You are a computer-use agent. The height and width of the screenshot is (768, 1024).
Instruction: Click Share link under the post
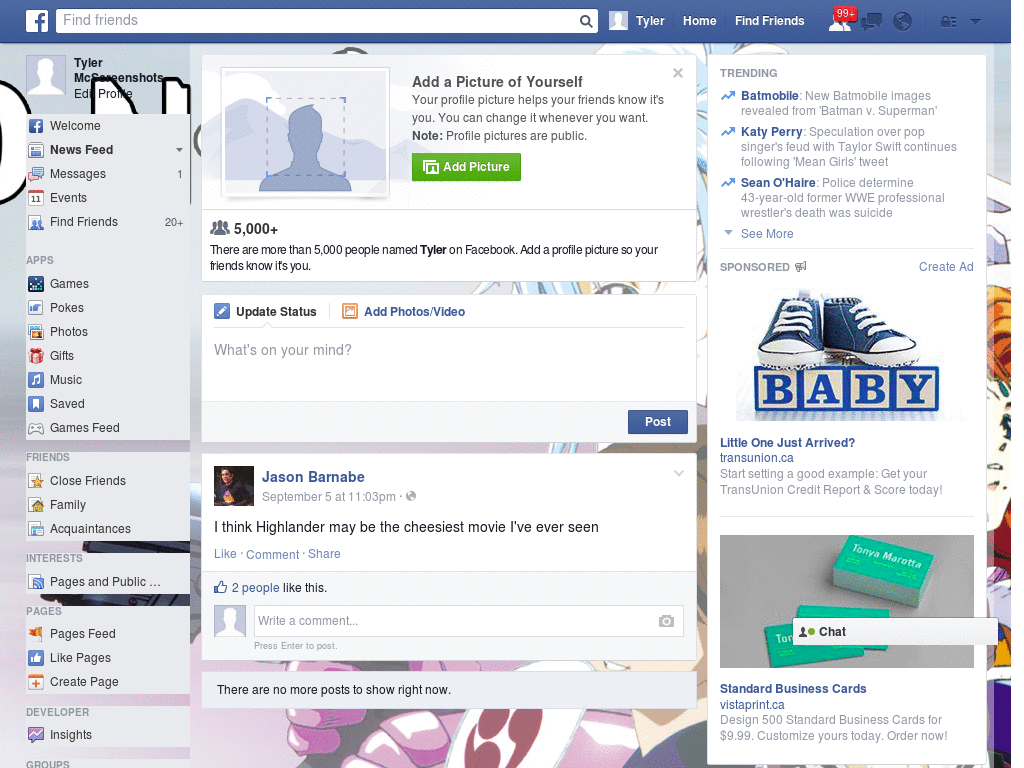(x=324, y=554)
